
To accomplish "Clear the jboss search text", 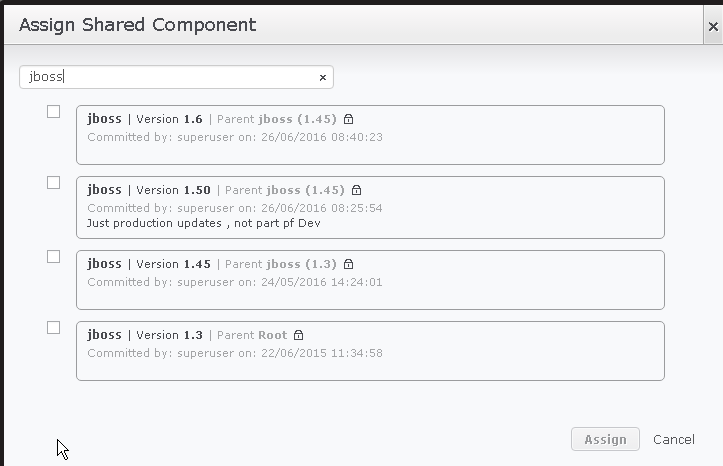I will 323,77.
